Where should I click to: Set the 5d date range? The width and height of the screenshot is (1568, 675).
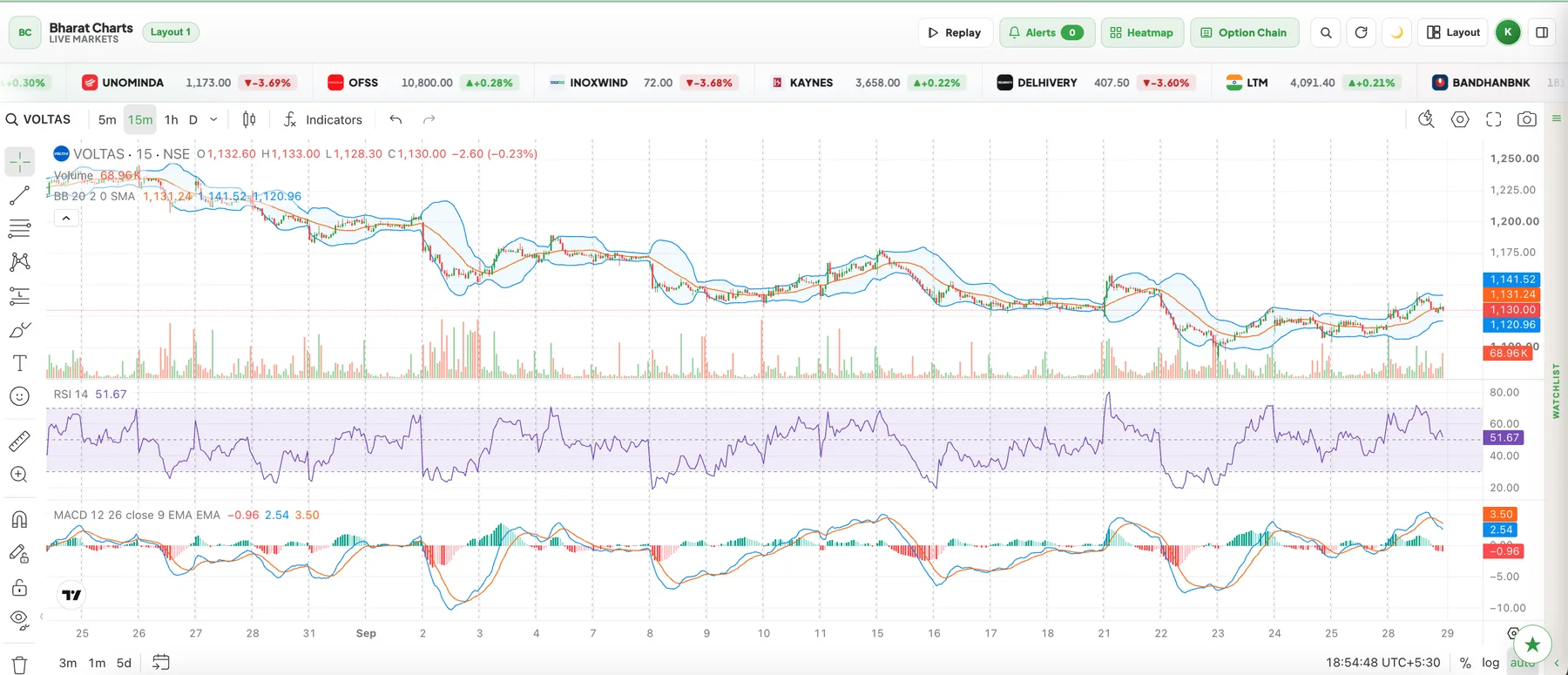point(125,663)
